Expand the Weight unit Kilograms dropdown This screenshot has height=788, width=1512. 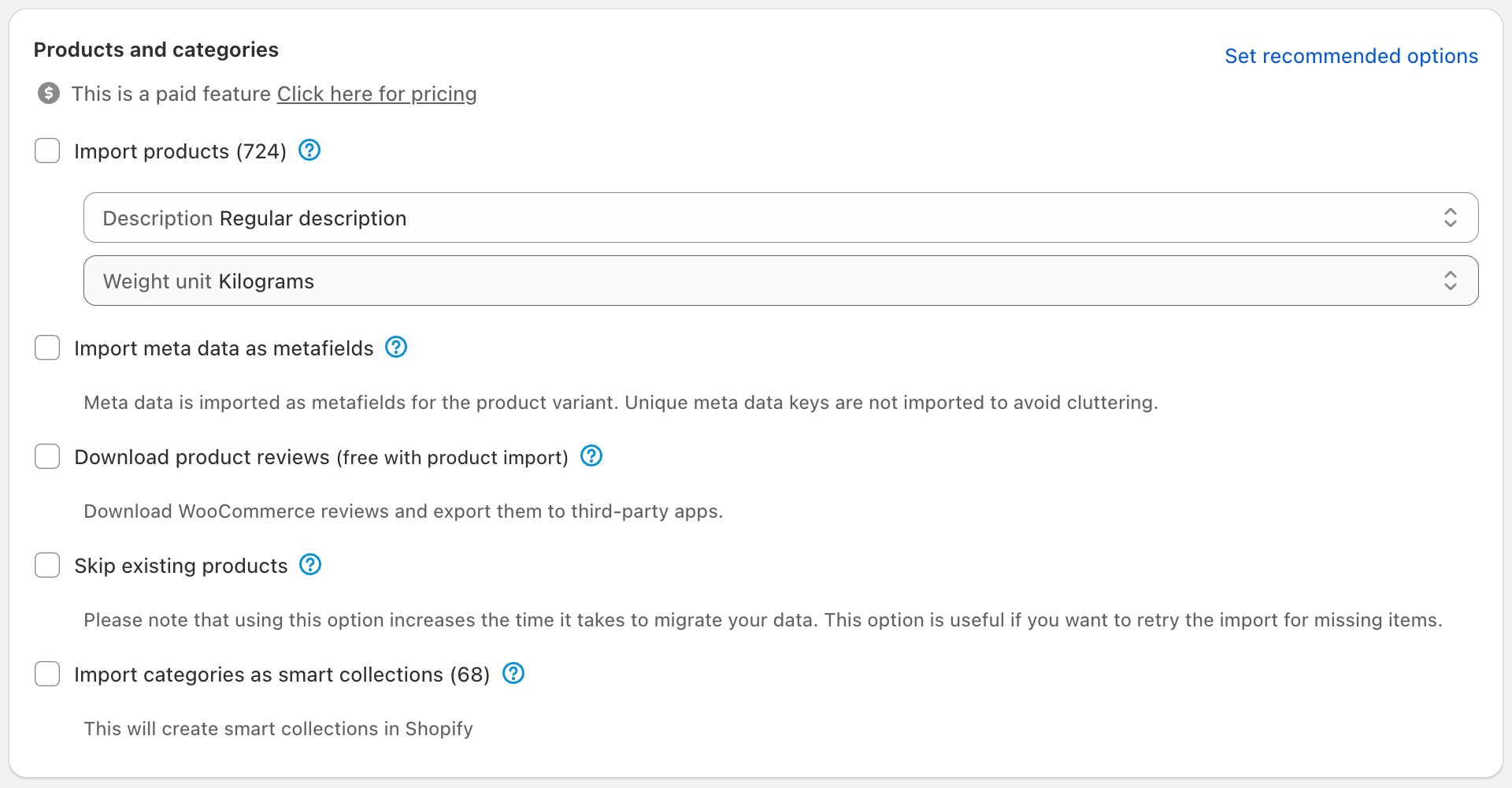click(x=780, y=281)
